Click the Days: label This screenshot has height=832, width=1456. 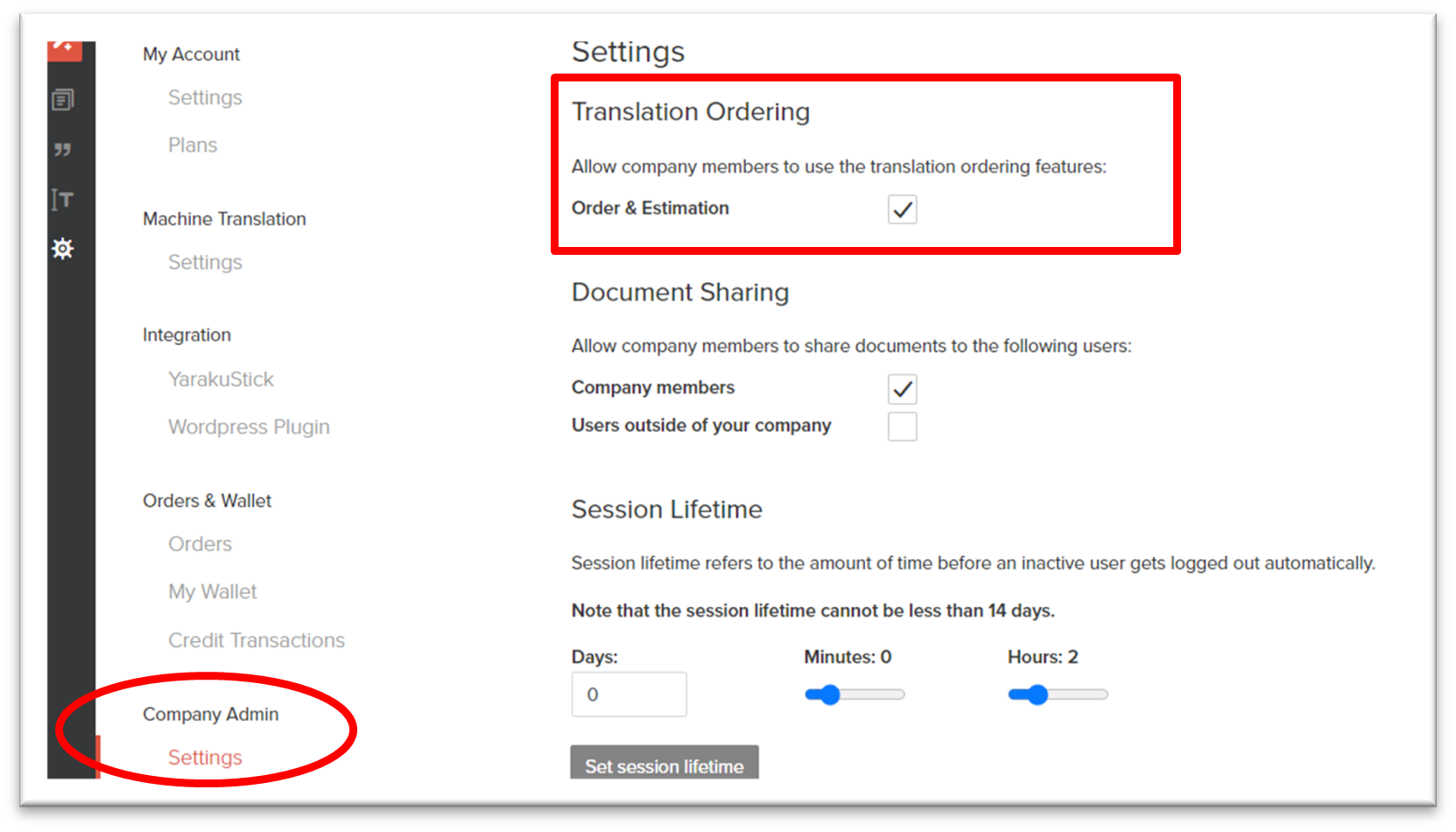click(x=594, y=658)
